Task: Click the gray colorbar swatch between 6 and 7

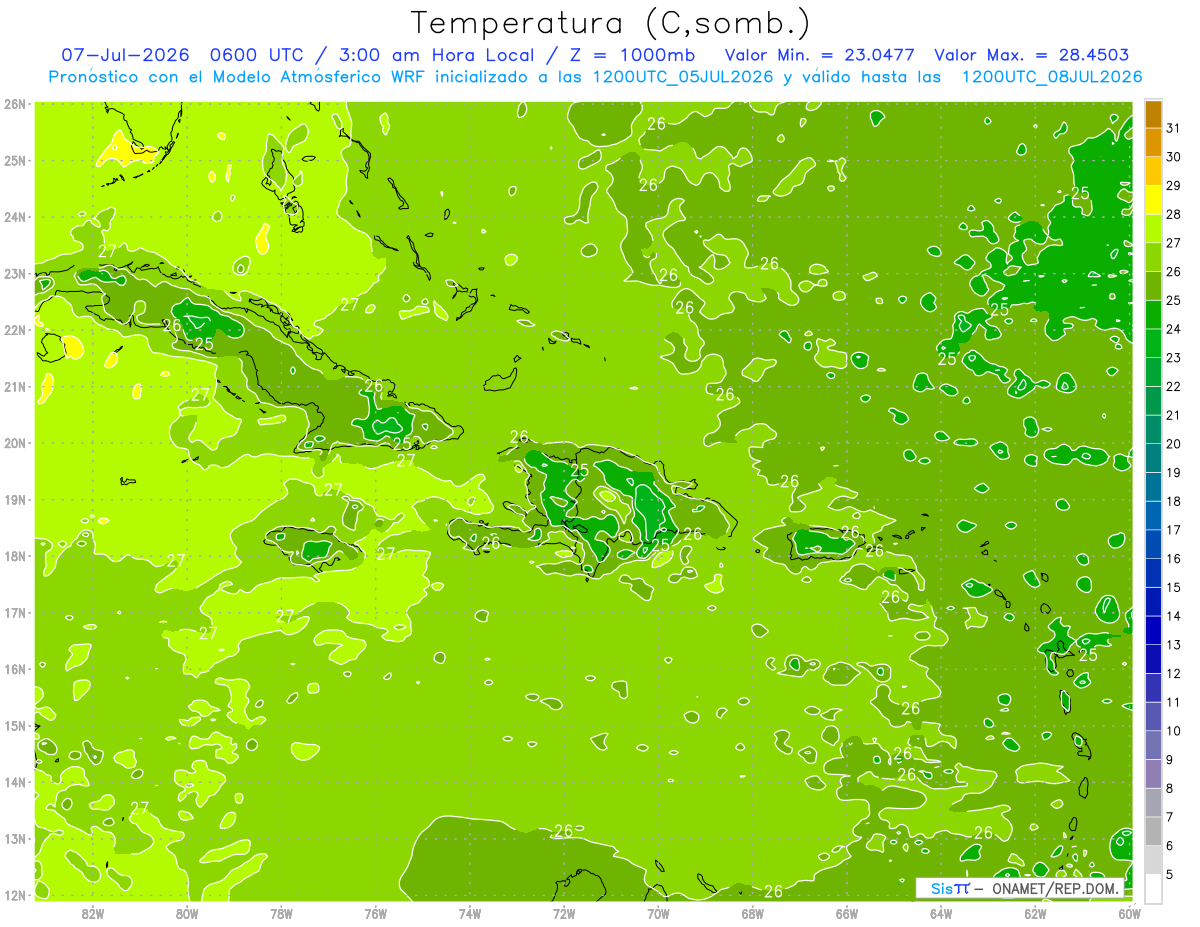Action: point(1153,831)
